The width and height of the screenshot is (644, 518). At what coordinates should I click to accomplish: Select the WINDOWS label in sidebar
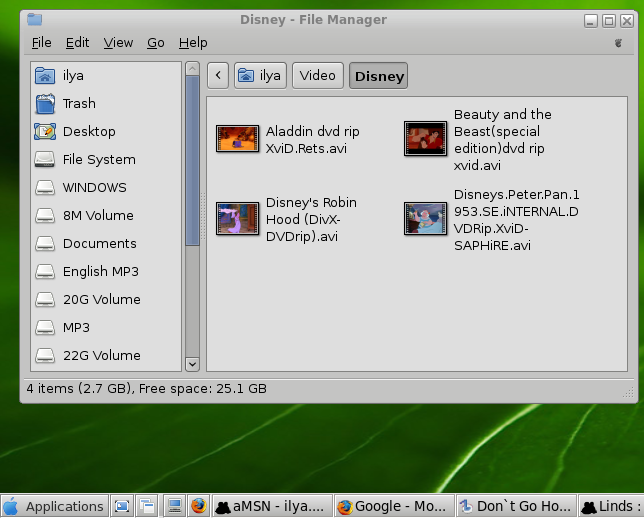pos(94,187)
